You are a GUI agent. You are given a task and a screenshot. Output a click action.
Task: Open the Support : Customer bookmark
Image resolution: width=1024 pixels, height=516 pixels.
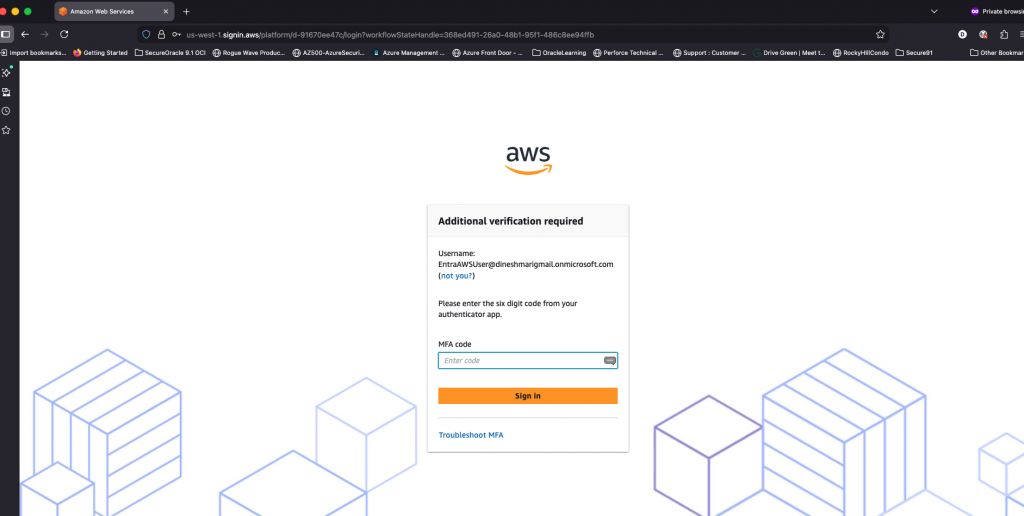click(x=709, y=53)
